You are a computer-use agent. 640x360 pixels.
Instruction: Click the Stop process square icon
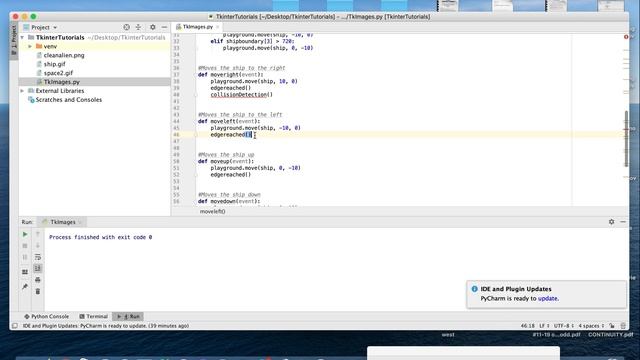(x=25, y=246)
